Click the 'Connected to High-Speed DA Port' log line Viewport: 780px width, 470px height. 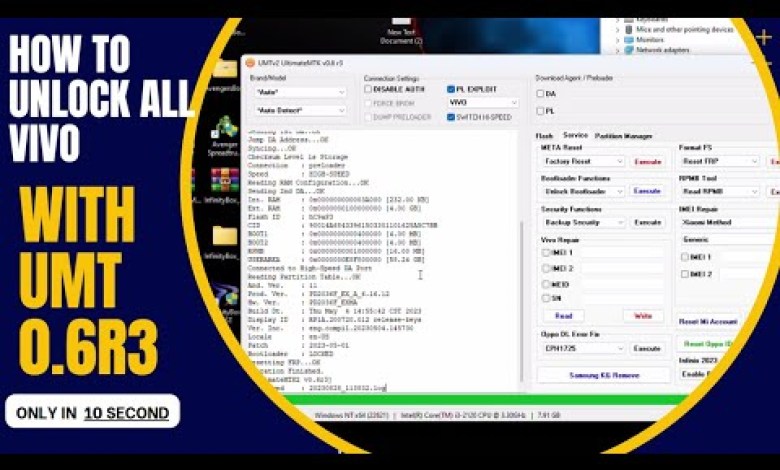(x=309, y=268)
